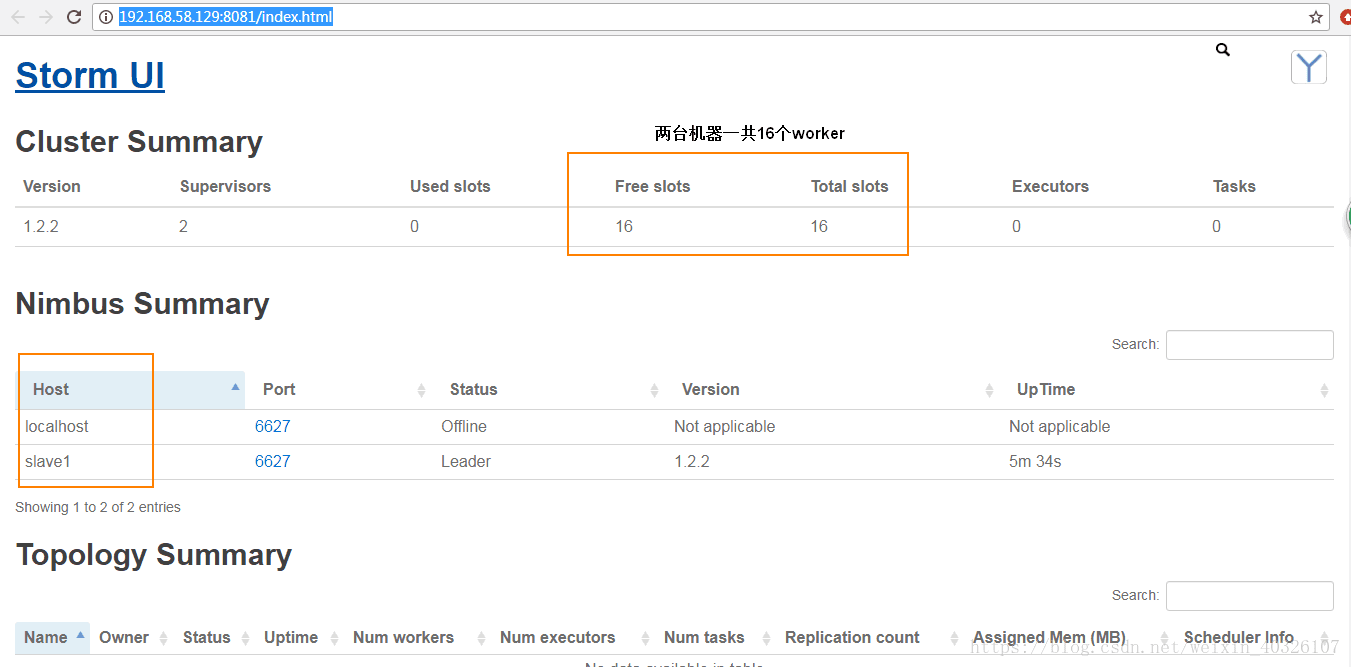Click the Supervisors value 2
1351x667 pixels.
(184, 226)
